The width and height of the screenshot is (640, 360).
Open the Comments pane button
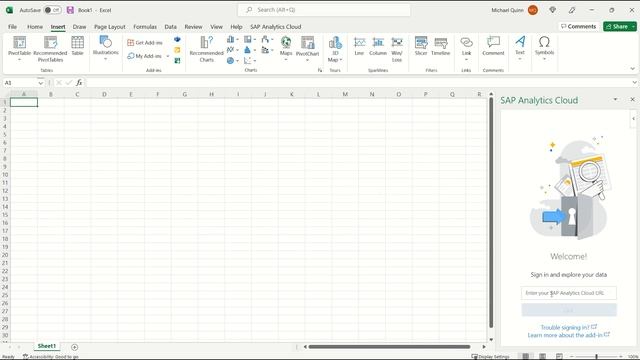click(578, 27)
